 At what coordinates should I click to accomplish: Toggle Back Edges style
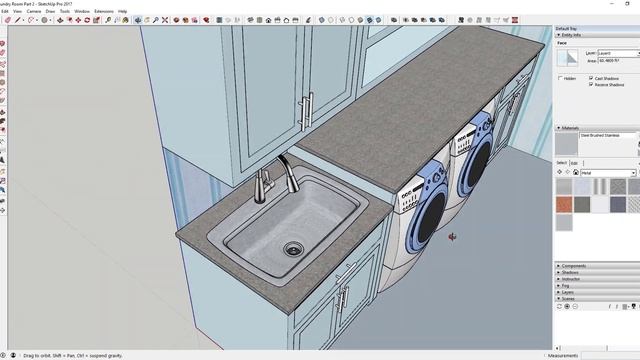point(331,20)
